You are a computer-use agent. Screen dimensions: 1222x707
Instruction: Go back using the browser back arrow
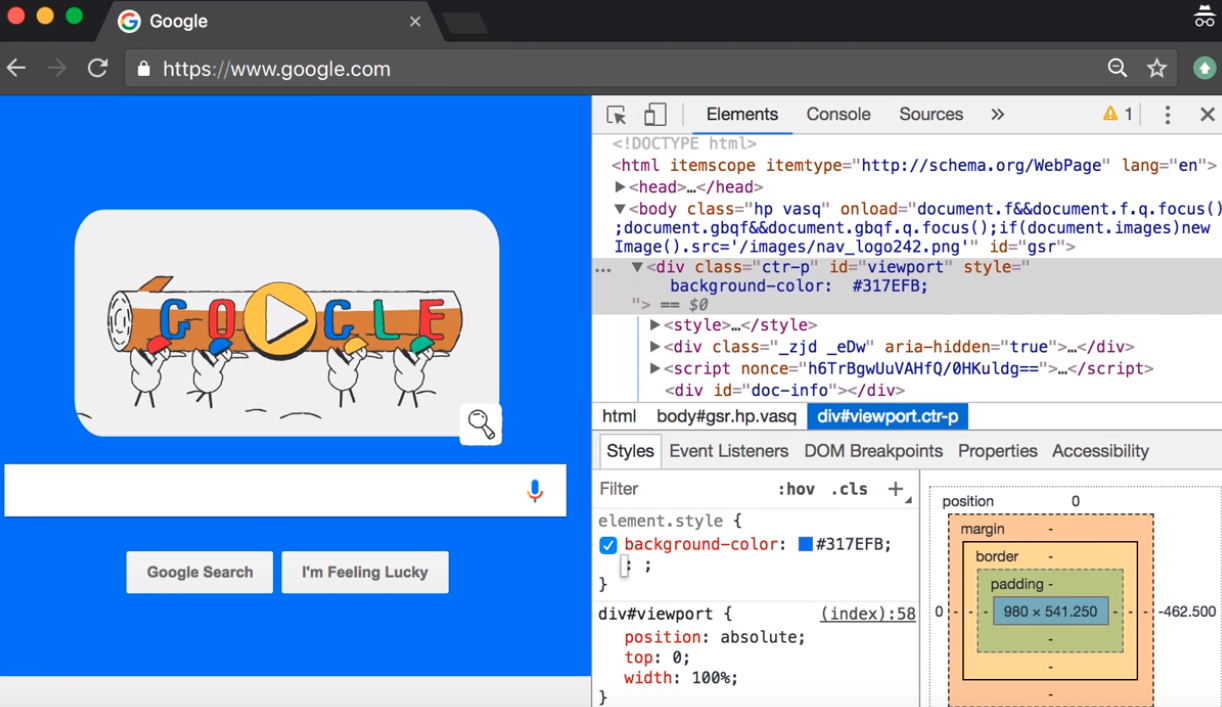click(16, 68)
